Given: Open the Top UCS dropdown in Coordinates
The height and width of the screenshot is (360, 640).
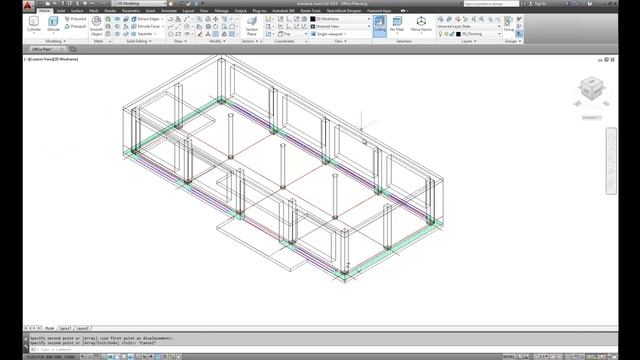Looking at the screenshot, I should tap(293, 34).
